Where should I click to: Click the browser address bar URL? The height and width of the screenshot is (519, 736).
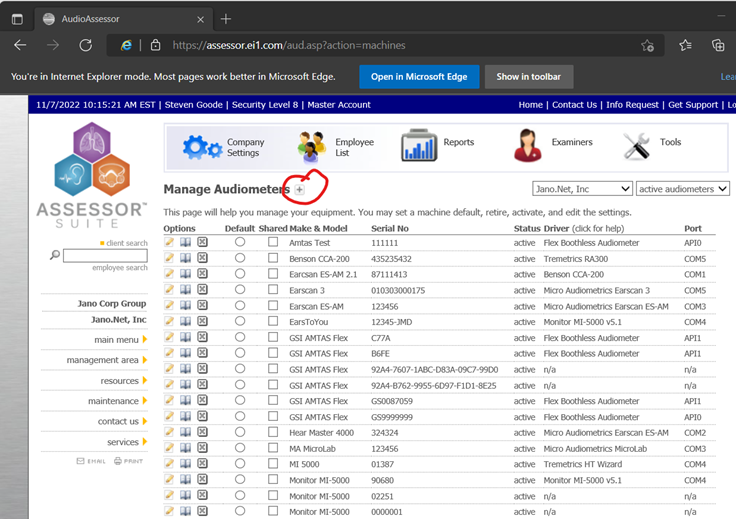[289, 46]
